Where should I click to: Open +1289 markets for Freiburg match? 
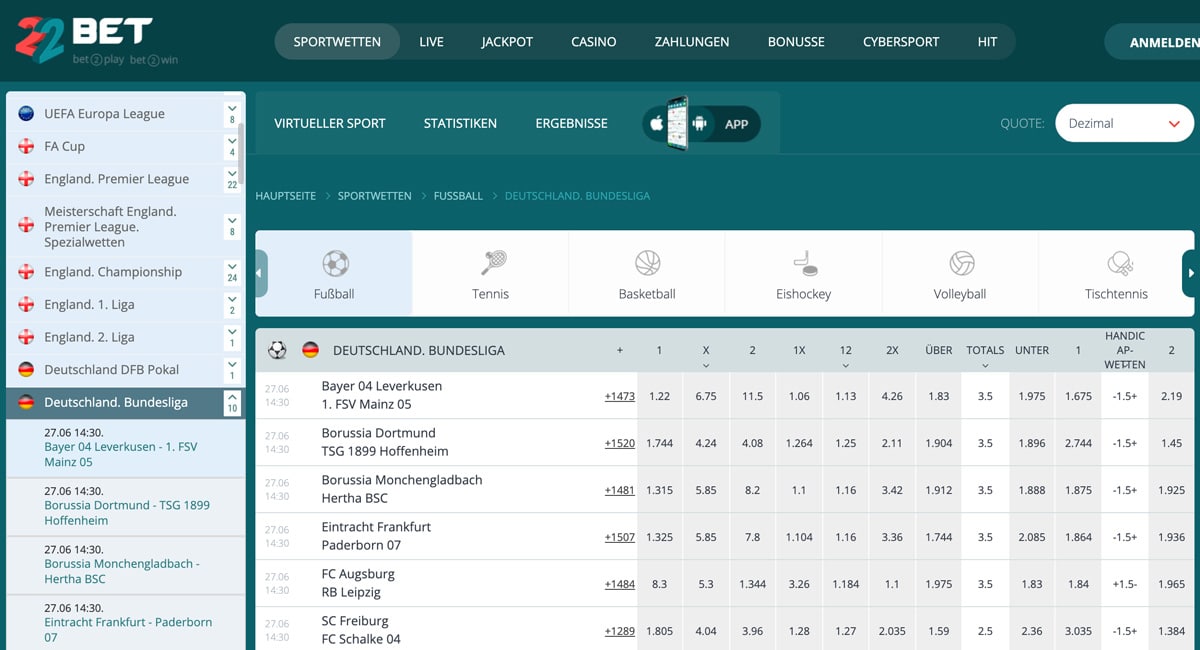(620, 631)
